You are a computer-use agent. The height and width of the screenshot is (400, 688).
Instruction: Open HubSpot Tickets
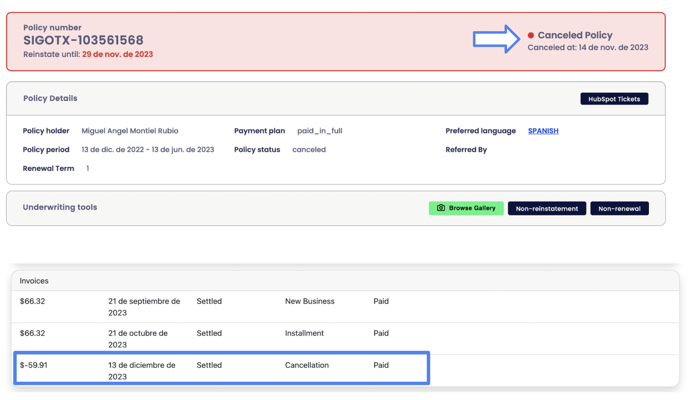pyautogui.click(x=613, y=99)
